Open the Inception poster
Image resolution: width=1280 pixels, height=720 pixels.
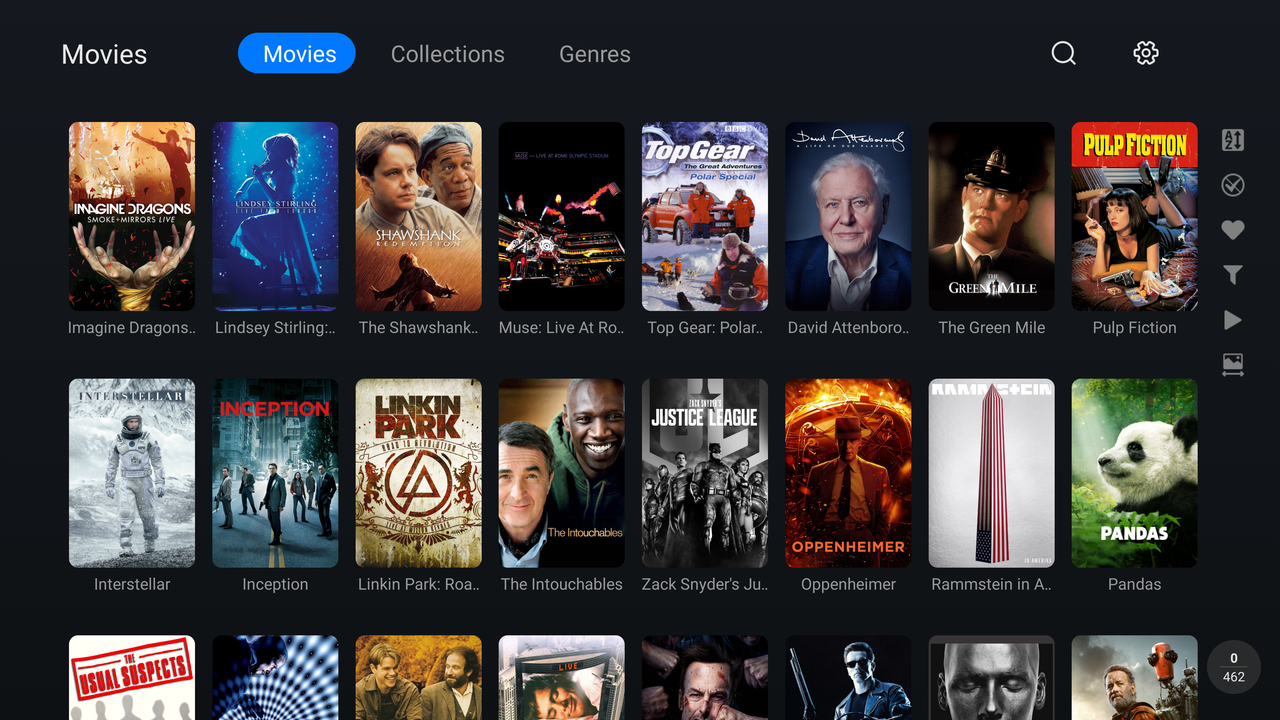tap(275, 473)
